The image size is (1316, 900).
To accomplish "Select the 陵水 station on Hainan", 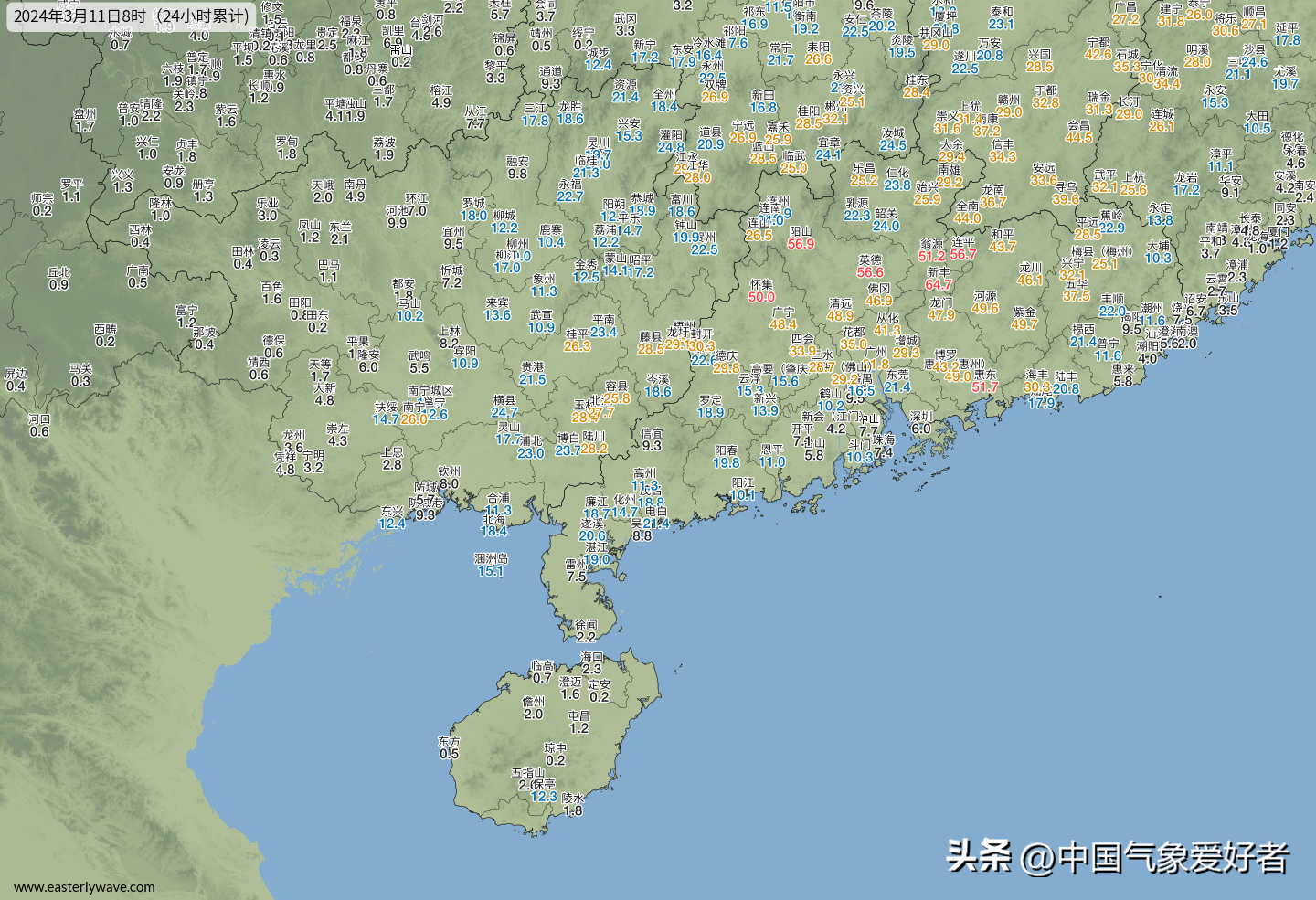I will pos(573,798).
